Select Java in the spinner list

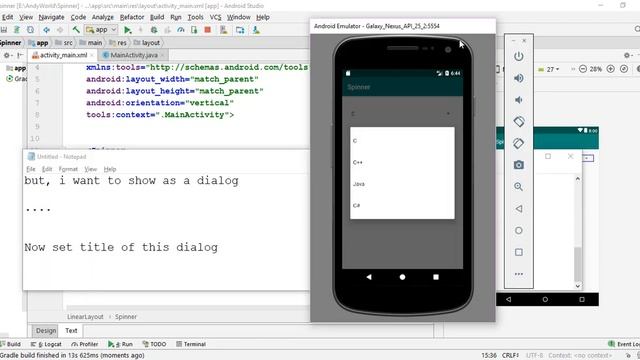coord(402,184)
